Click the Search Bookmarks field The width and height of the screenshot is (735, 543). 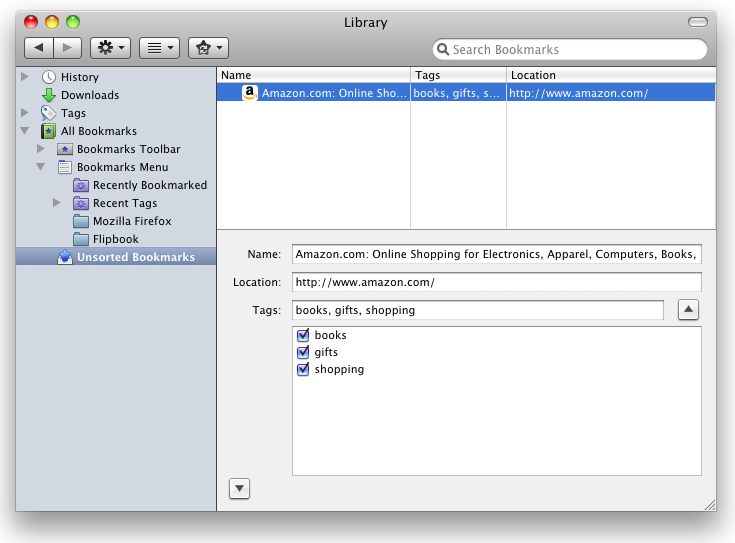coord(570,49)
